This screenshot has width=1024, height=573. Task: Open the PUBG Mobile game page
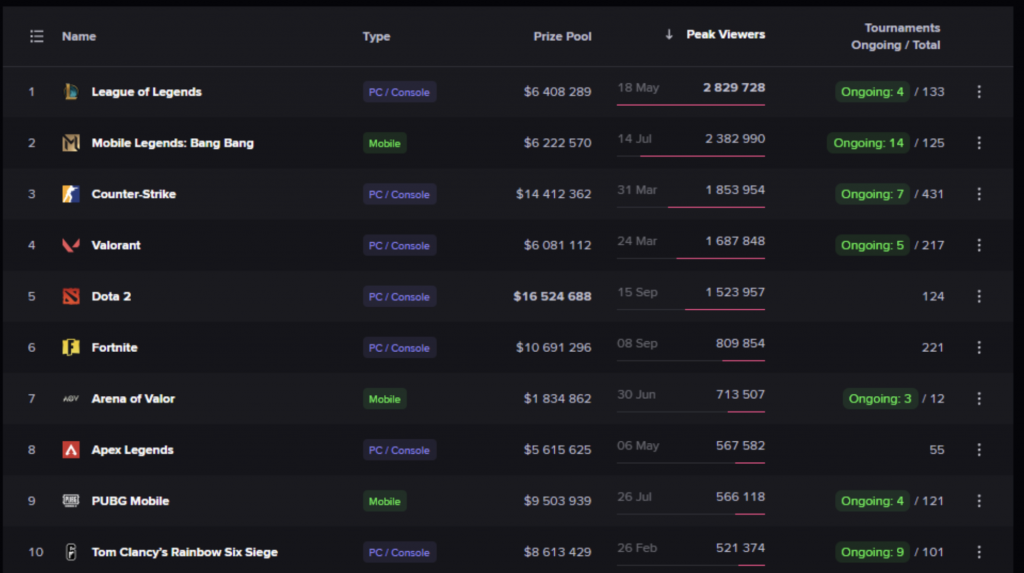click(130, 500)
